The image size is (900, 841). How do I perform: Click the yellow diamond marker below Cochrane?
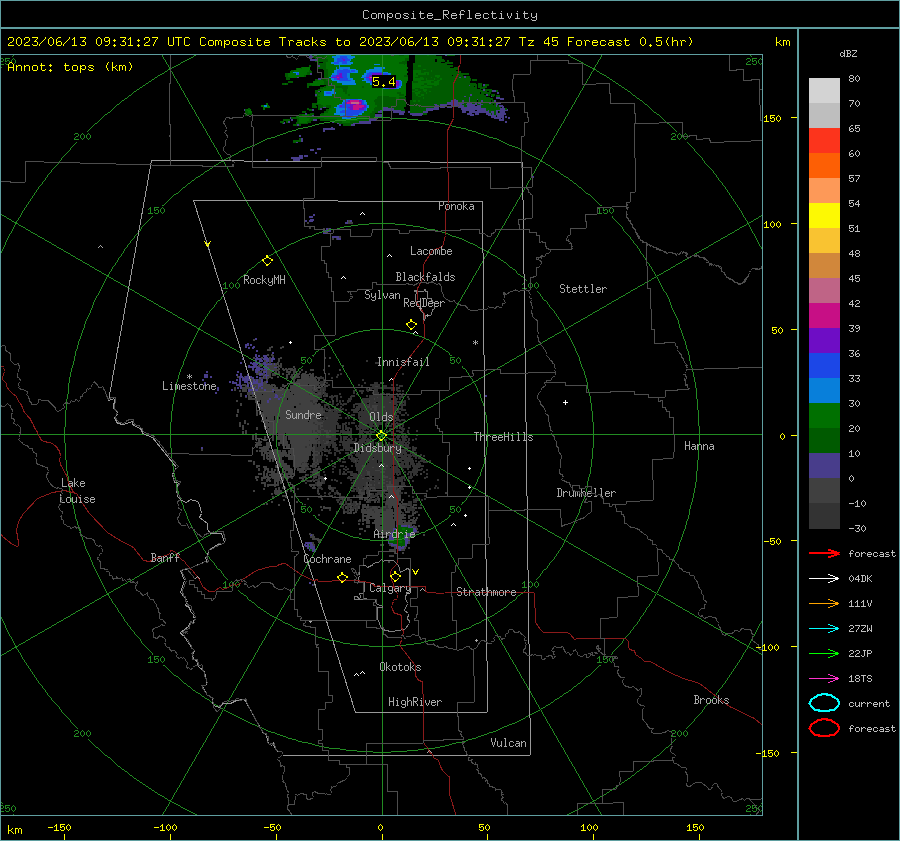tap(342, 577)
